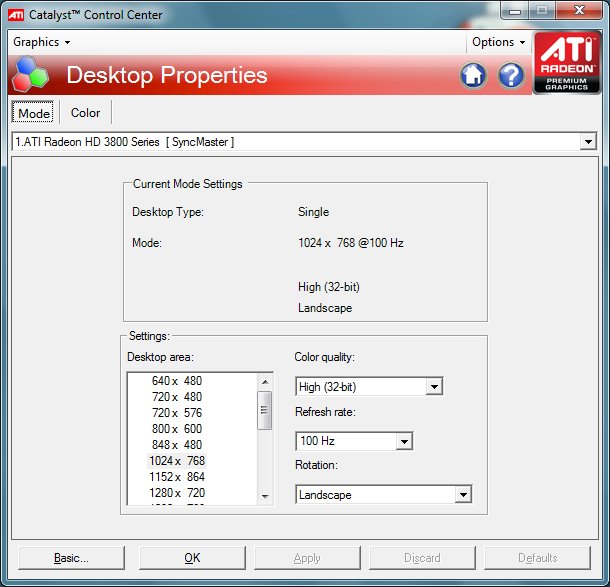Select 848 x 480 desktop area
The height and width of the screenshot is (587, 610).
(177, 444)
